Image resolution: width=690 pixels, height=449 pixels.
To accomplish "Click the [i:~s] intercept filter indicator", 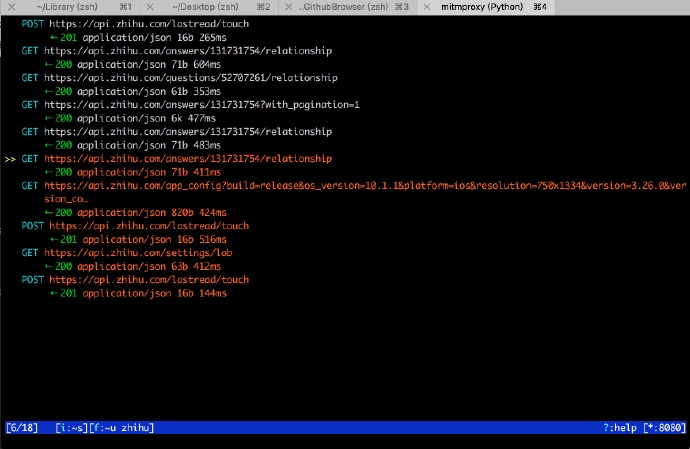I will click(x=72, y=427).
